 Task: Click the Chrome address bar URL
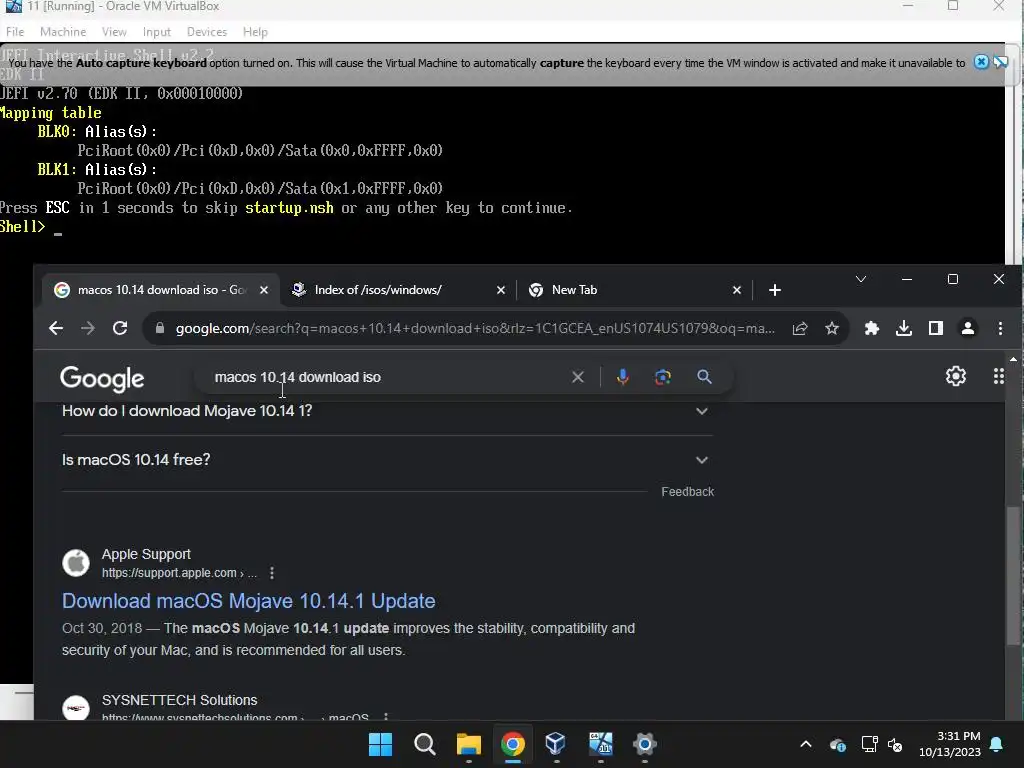[475, 328]
